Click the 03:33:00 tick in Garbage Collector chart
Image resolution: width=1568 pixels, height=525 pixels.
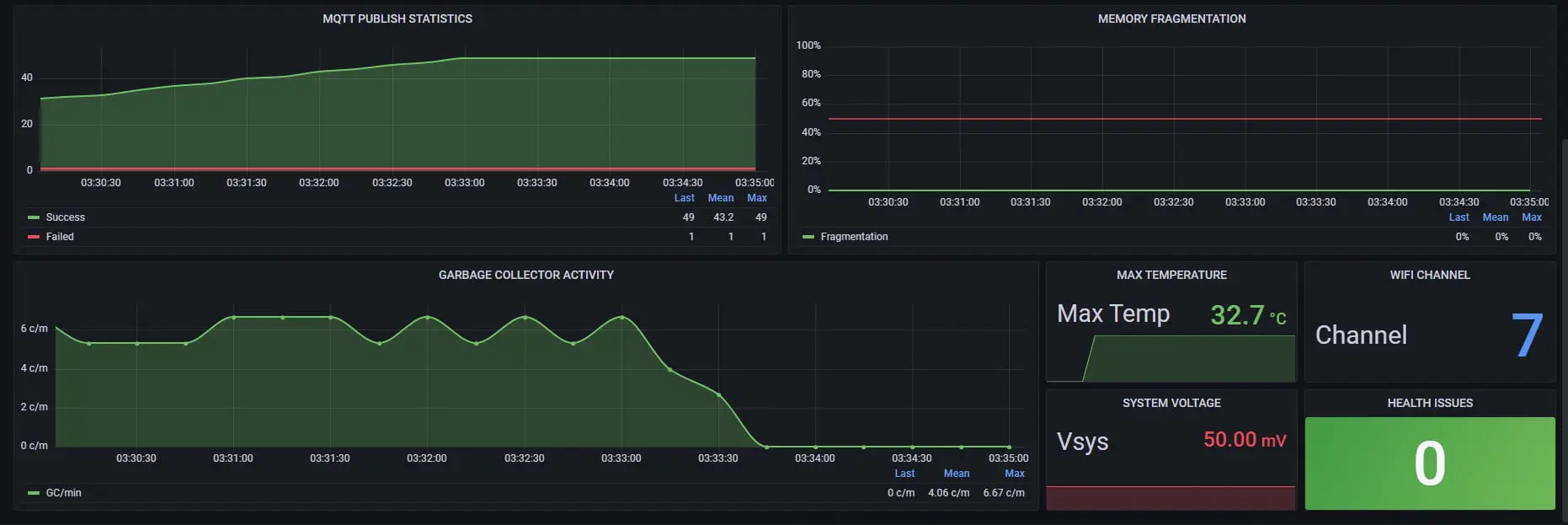(x=621, y=458)
